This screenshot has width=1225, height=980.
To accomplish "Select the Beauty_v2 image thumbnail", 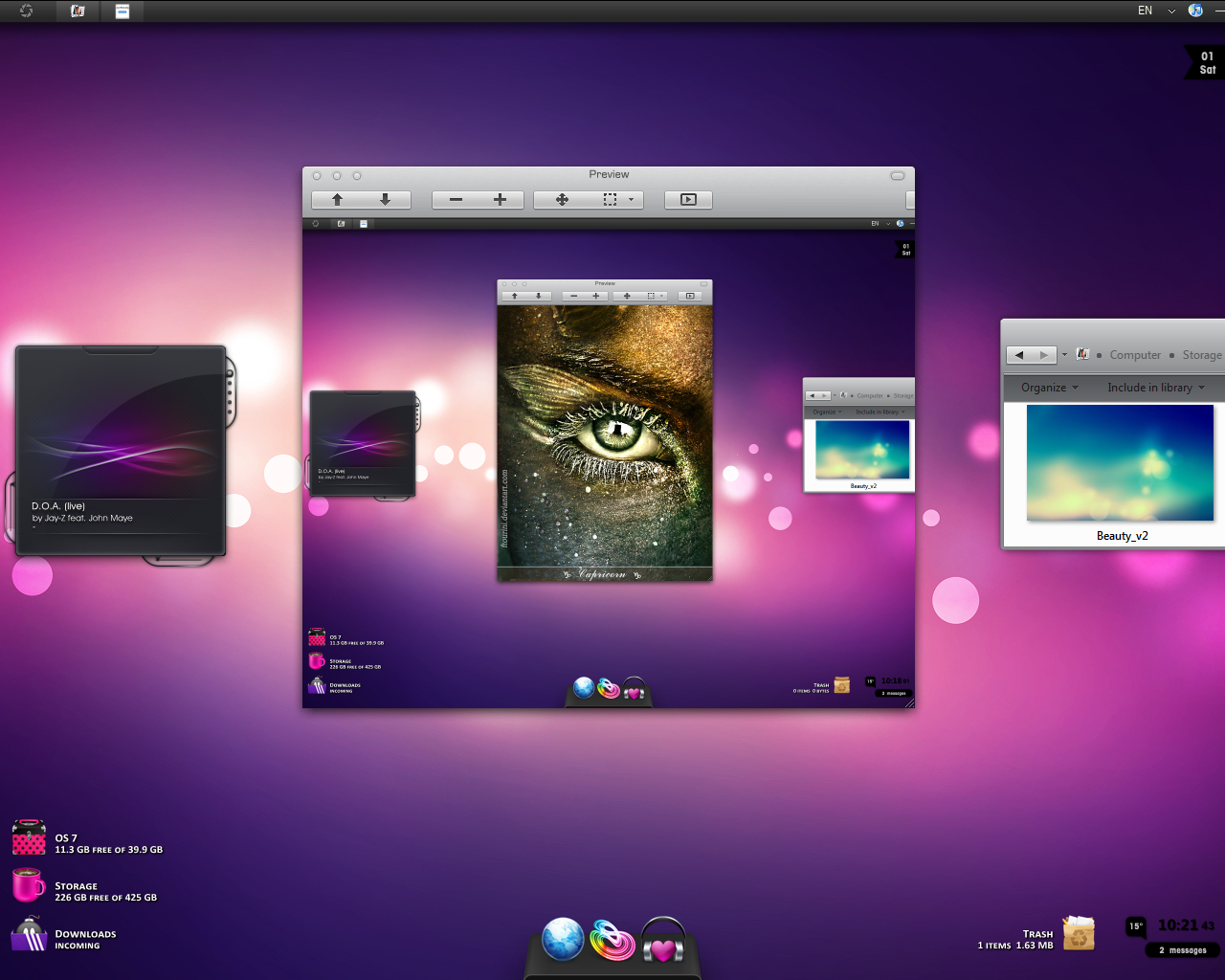I will [x=1120, y=463].
